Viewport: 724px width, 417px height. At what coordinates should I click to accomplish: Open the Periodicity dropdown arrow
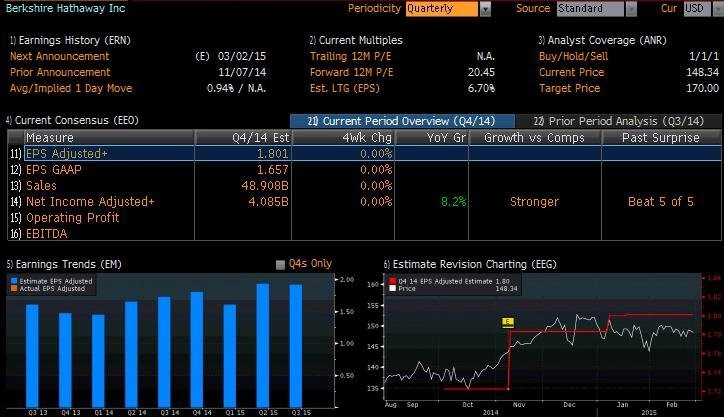485,9
